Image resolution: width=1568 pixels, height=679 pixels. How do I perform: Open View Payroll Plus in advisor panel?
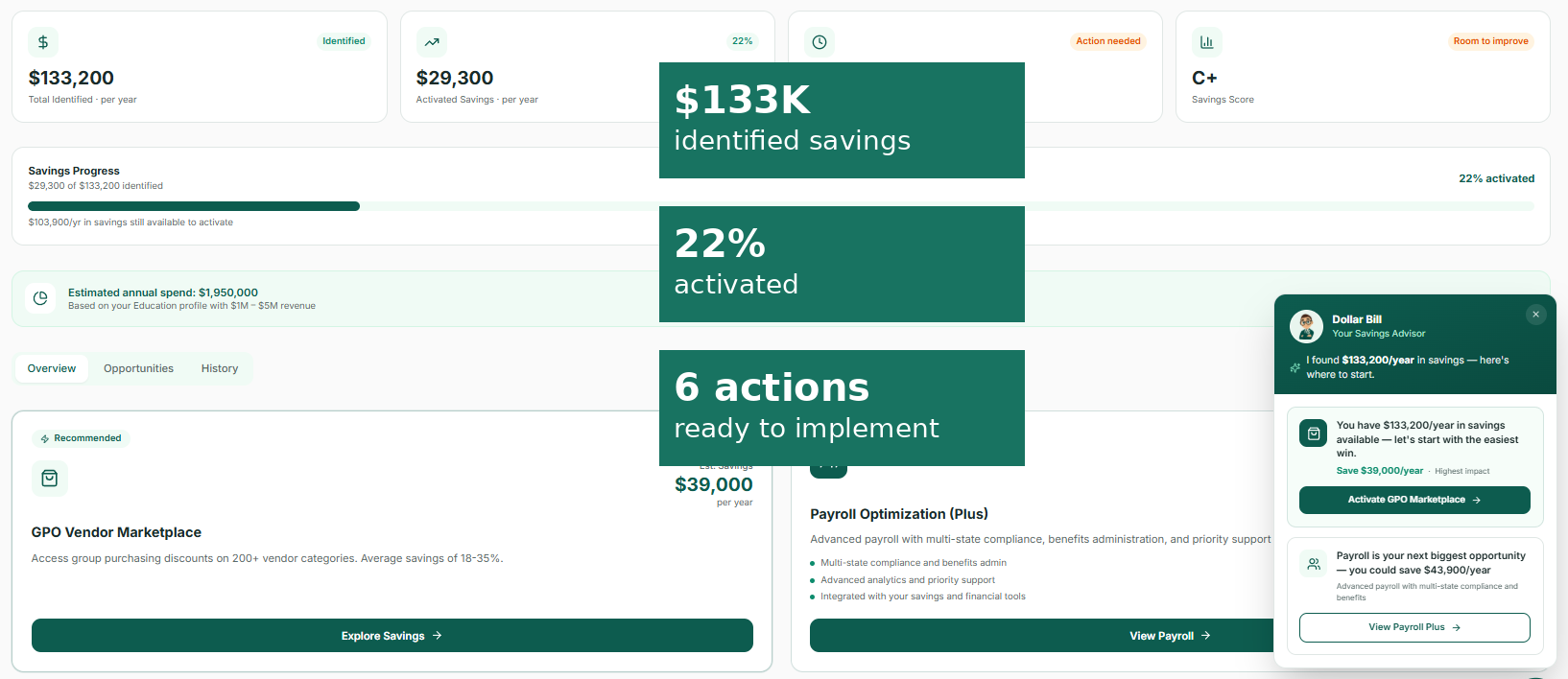click(1414, 627)
